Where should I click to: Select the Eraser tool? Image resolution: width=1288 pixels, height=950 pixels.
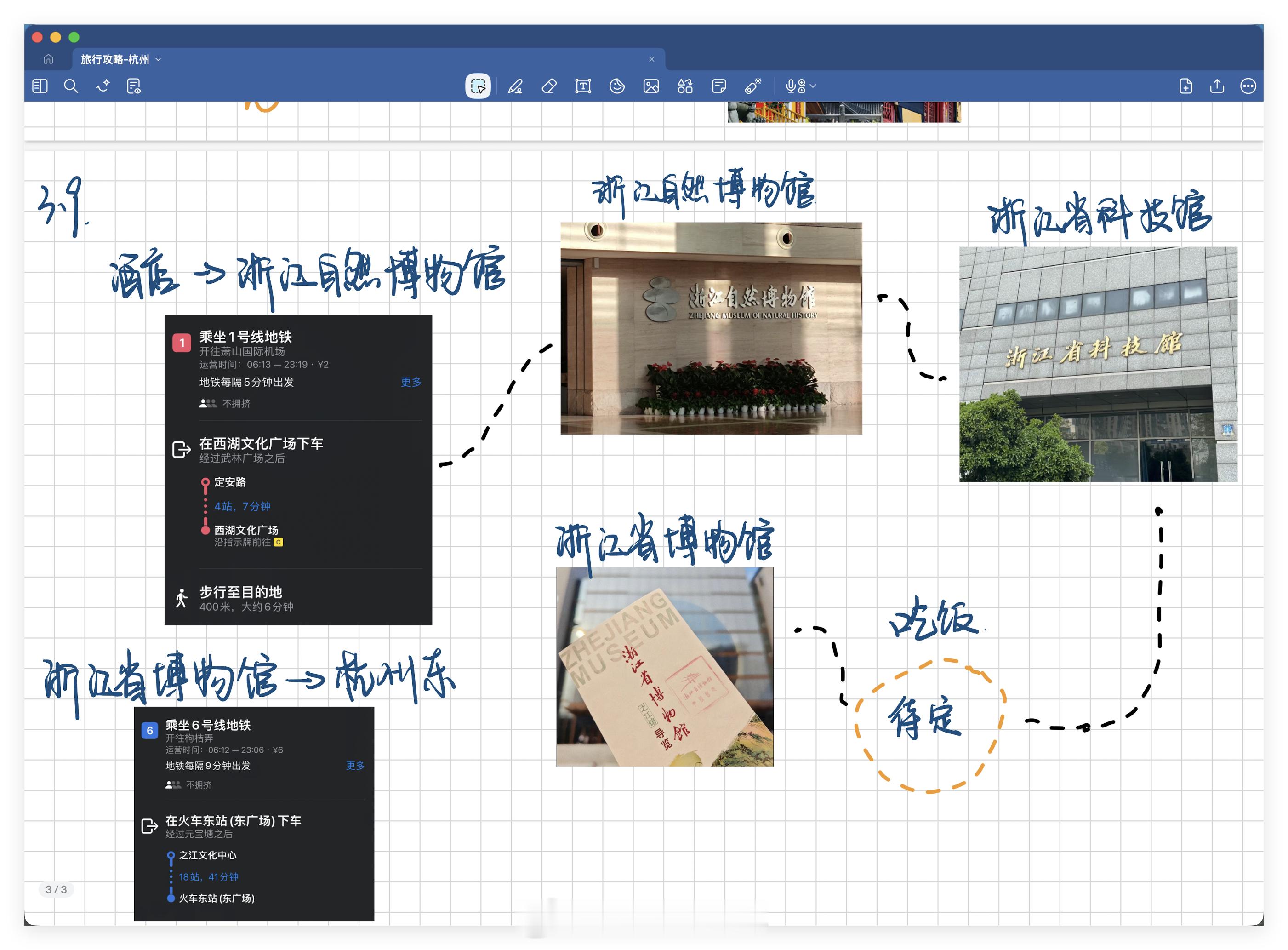[x=549, y=86]
